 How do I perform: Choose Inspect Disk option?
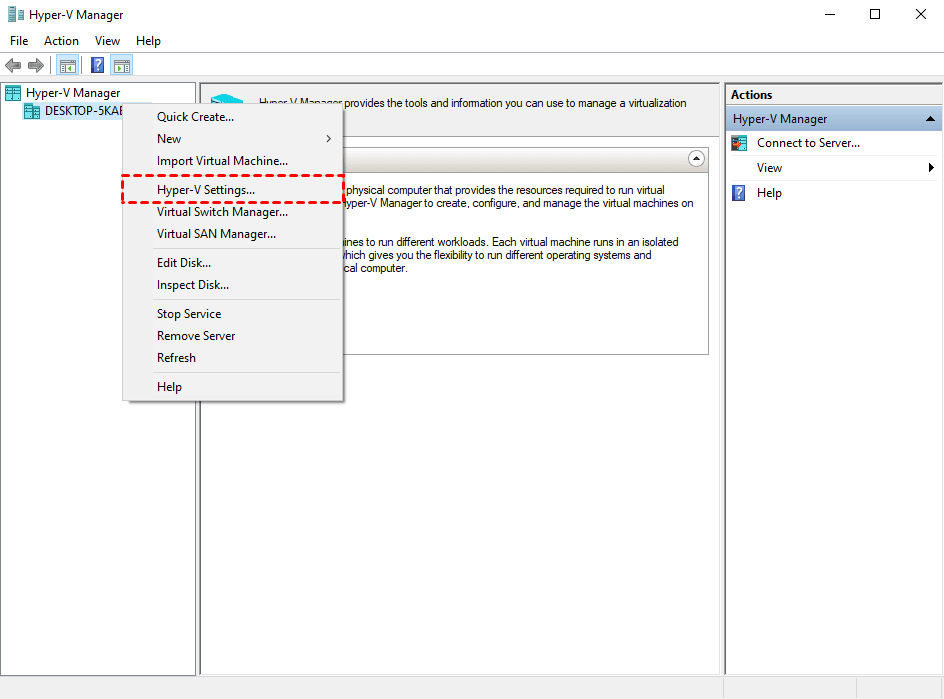coord(232,285)
